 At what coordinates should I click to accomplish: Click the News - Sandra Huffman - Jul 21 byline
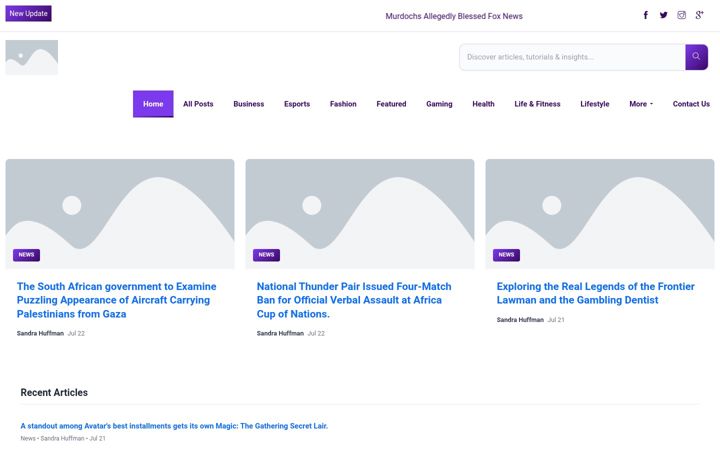click(63, 439)
